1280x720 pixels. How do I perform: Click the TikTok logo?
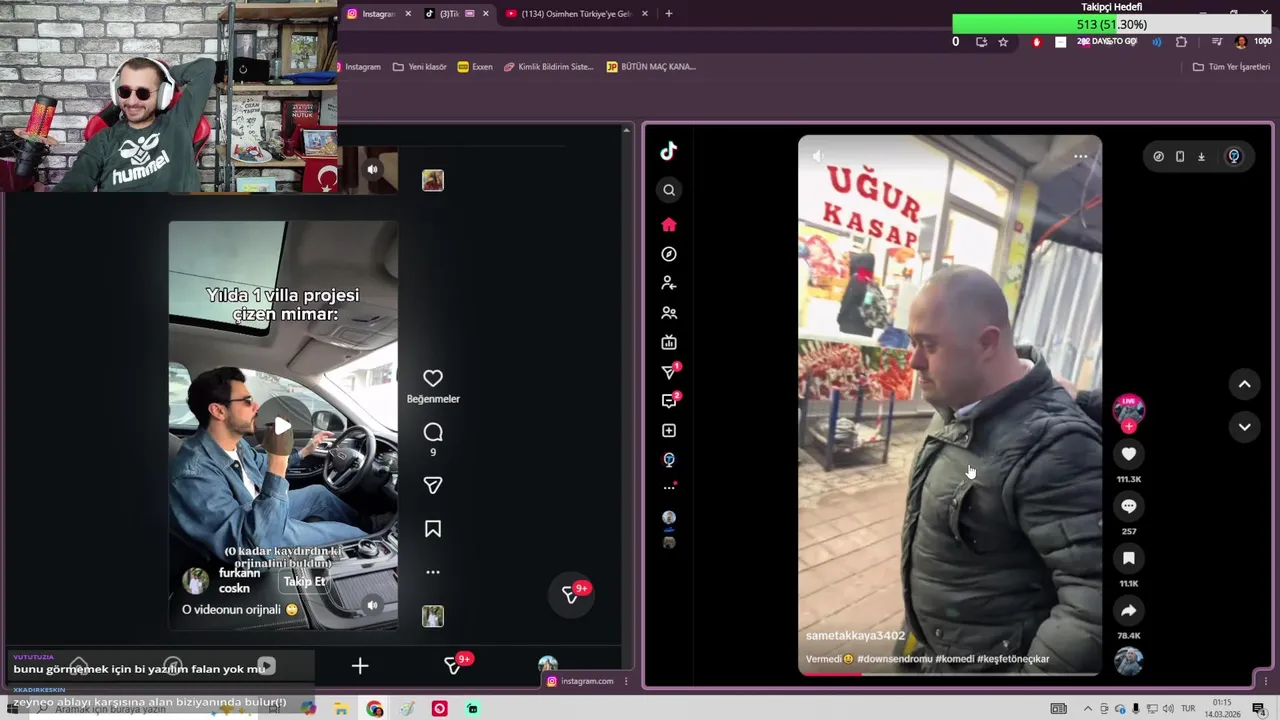point(669,151)
